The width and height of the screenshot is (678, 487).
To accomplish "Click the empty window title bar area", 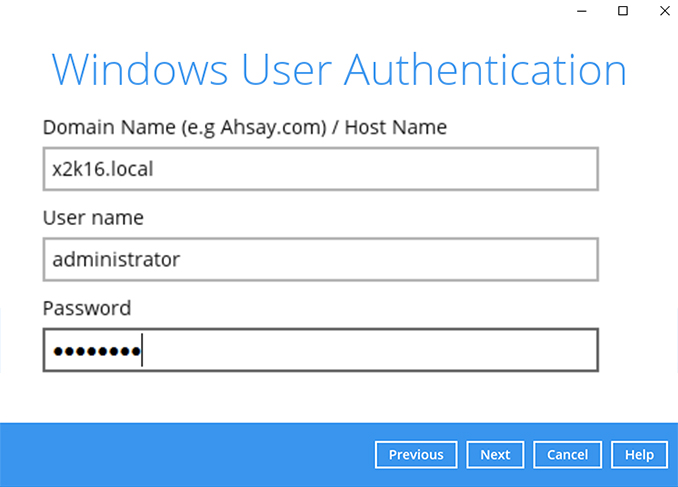I will tap(280, 11).
